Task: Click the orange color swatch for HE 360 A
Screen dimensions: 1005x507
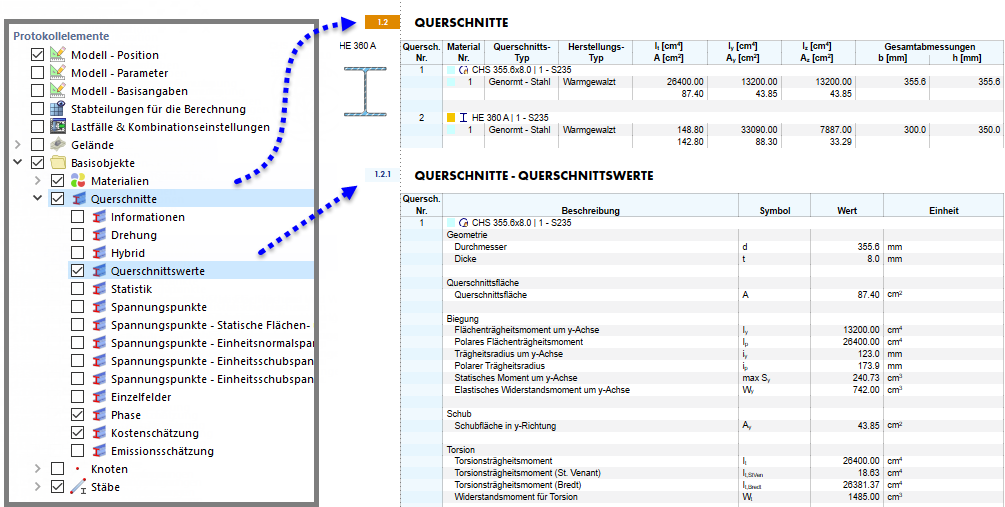Action: 451,118
